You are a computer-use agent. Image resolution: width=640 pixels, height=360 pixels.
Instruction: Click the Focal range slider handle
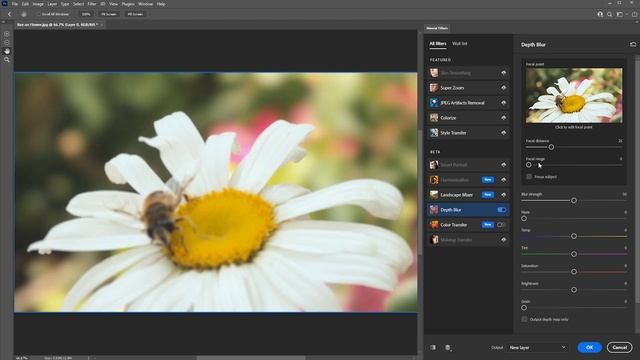click(x=529, y=165)
